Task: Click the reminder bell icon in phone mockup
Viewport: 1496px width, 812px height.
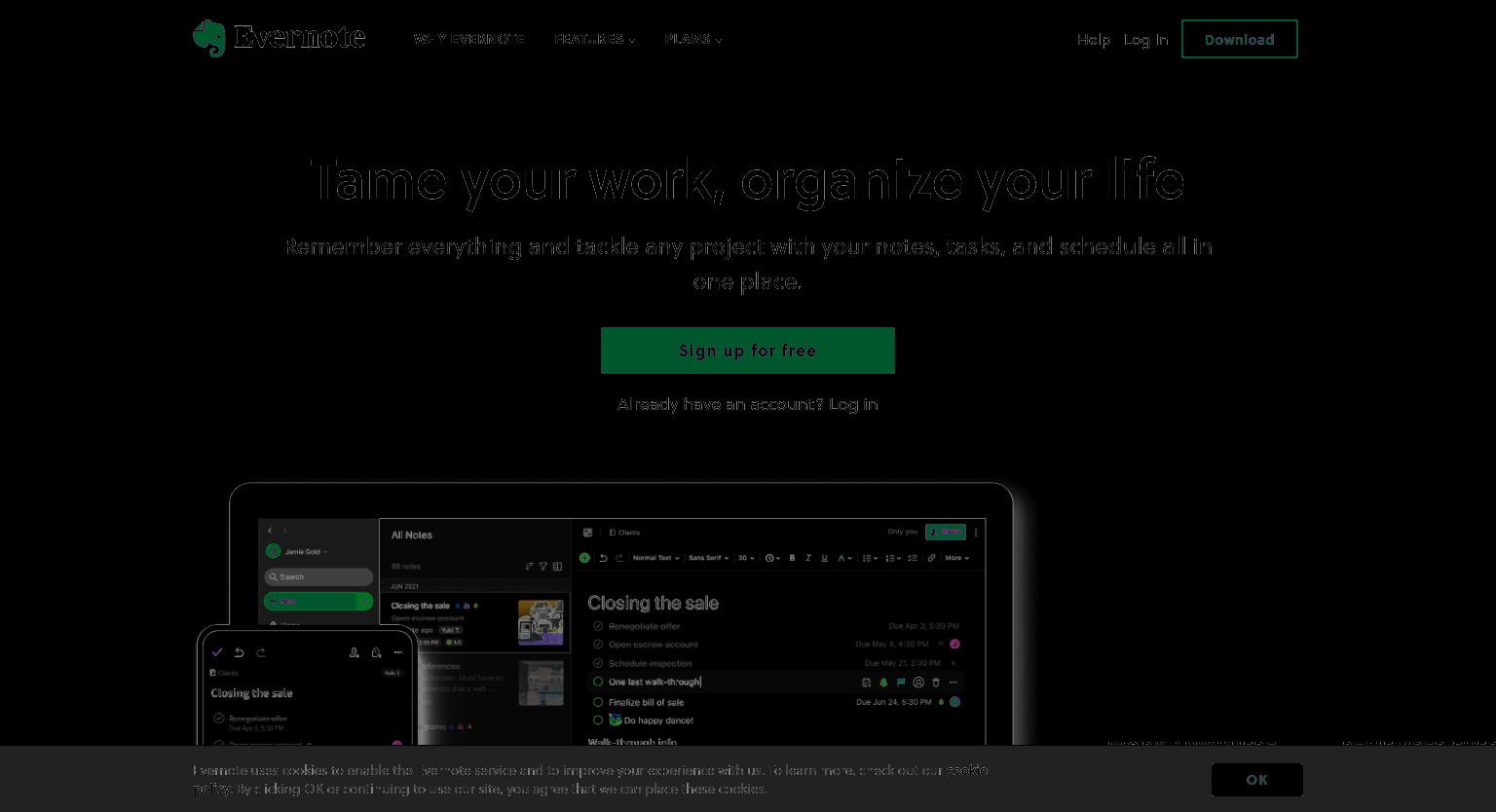Action: tap(376, 652)
